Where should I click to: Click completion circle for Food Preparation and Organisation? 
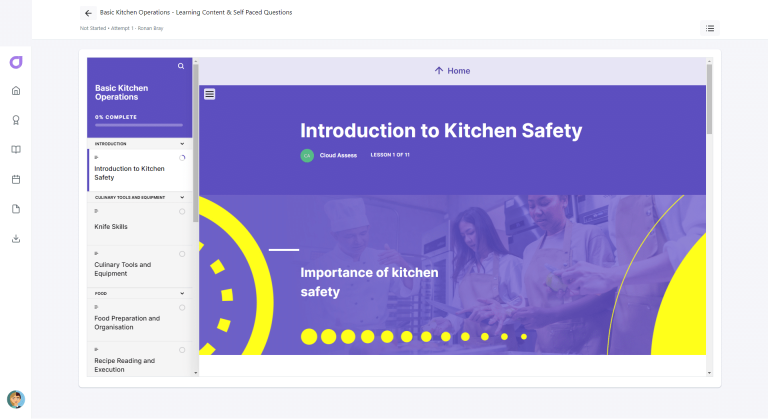pyautogui.click(x=182, y=308)
